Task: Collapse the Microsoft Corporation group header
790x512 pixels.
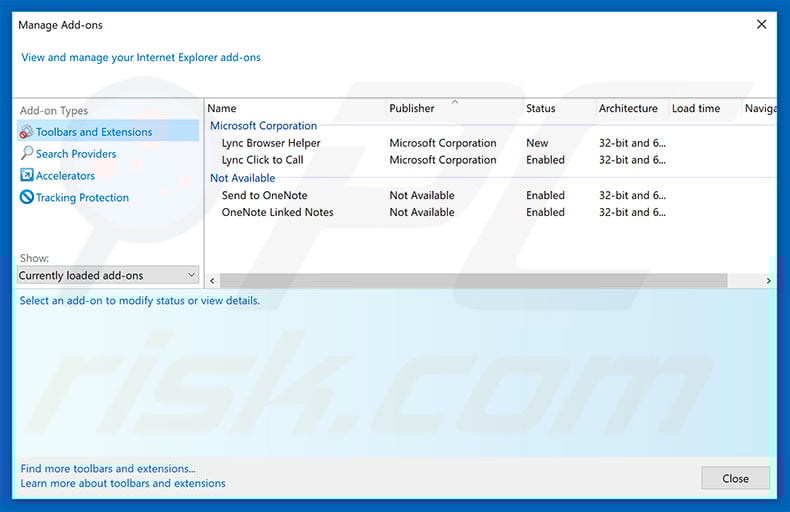Action: 263,126
